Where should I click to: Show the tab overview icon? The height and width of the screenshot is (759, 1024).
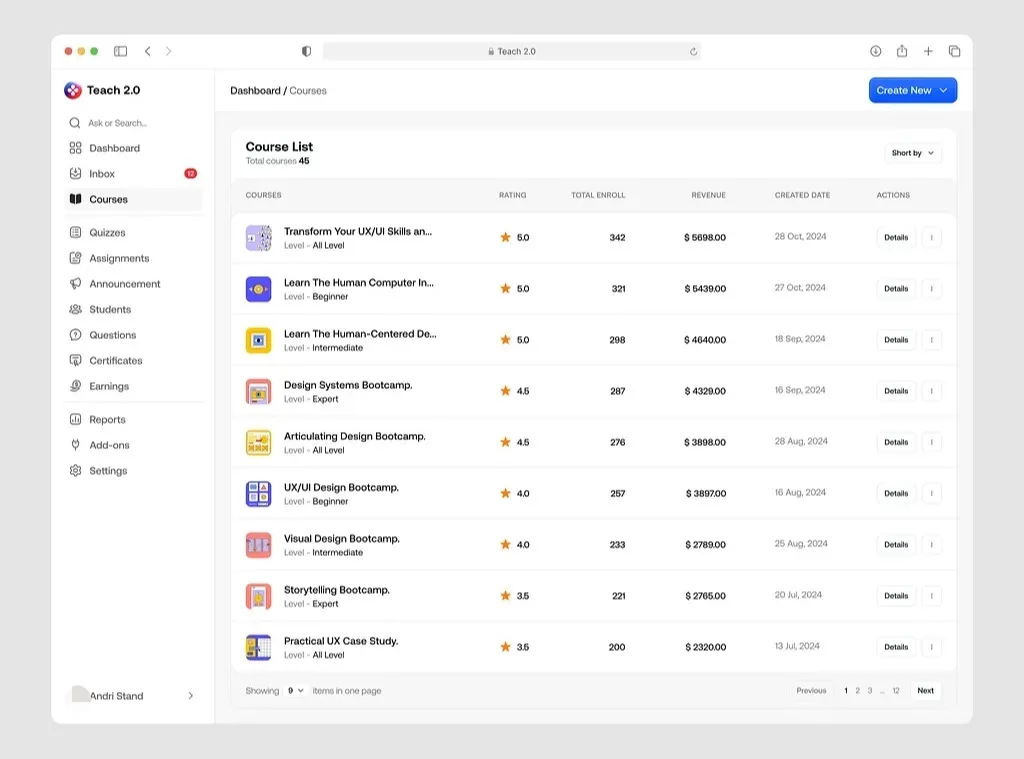click(x=954, y=51)
